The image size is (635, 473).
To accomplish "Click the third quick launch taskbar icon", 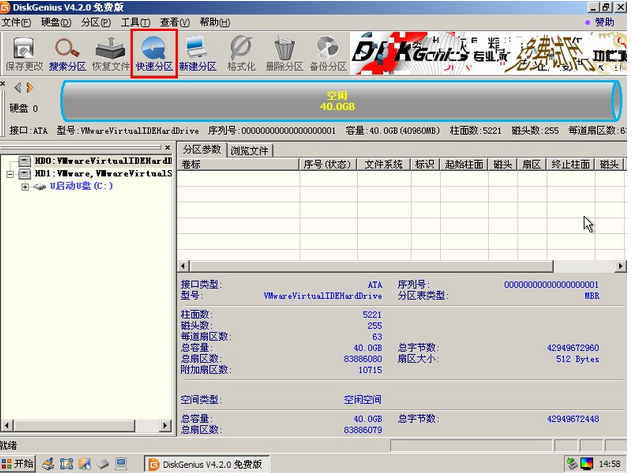I will [x=85, y=464].
